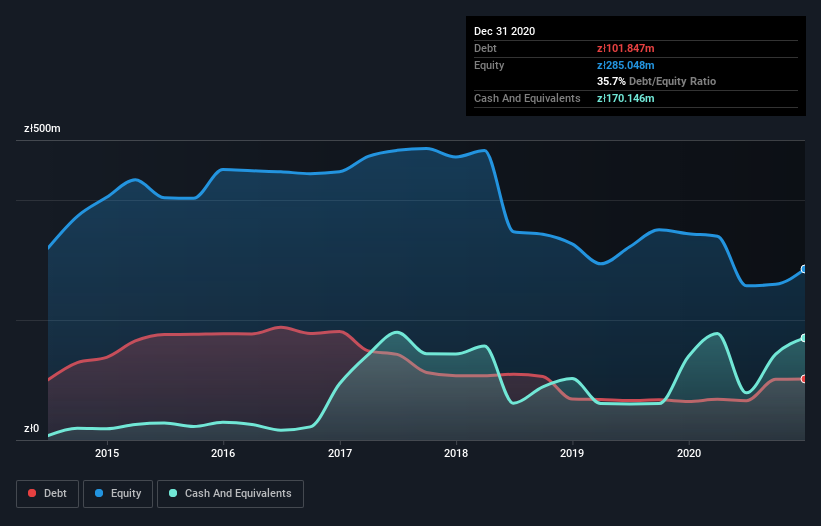The image size is (821, 526).
Task: Click the red Debt legend dot
Action: pyautogui.click(x=32, y=493)
